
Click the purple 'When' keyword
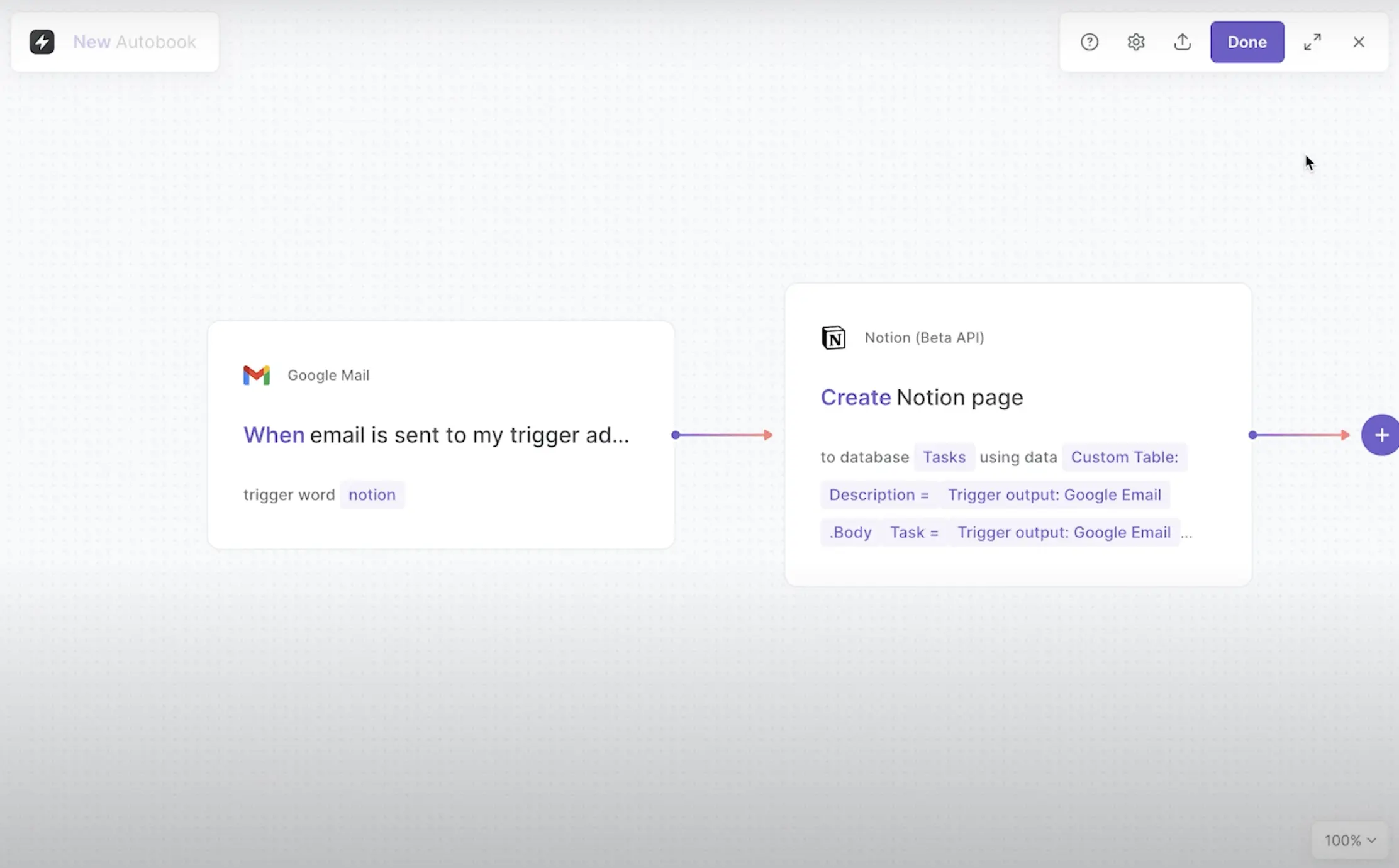pyautogui.click(x=274, y=435)
